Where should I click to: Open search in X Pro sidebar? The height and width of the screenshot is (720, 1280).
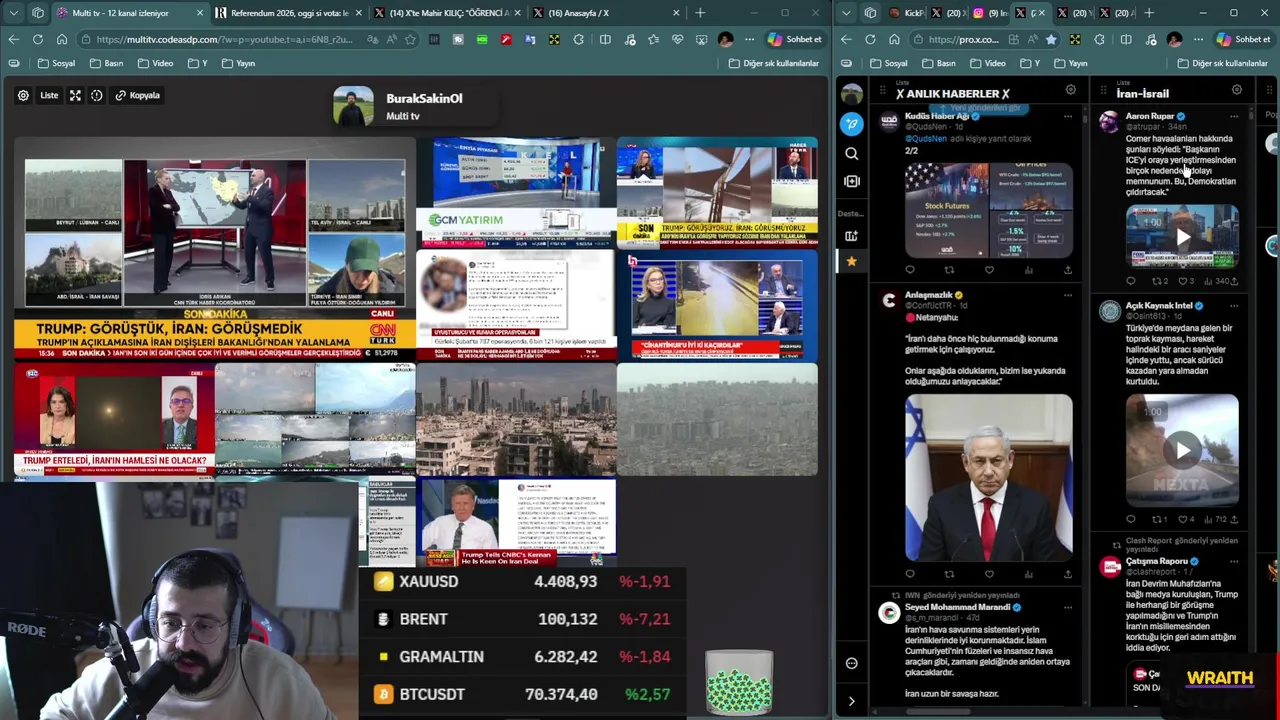coord(851,153)
